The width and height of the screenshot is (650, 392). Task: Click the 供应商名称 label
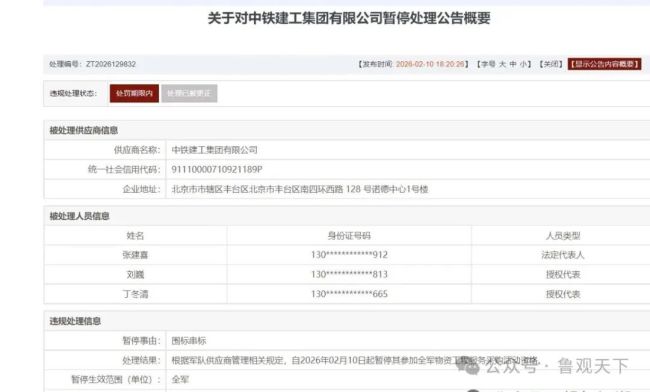[137, 150]
